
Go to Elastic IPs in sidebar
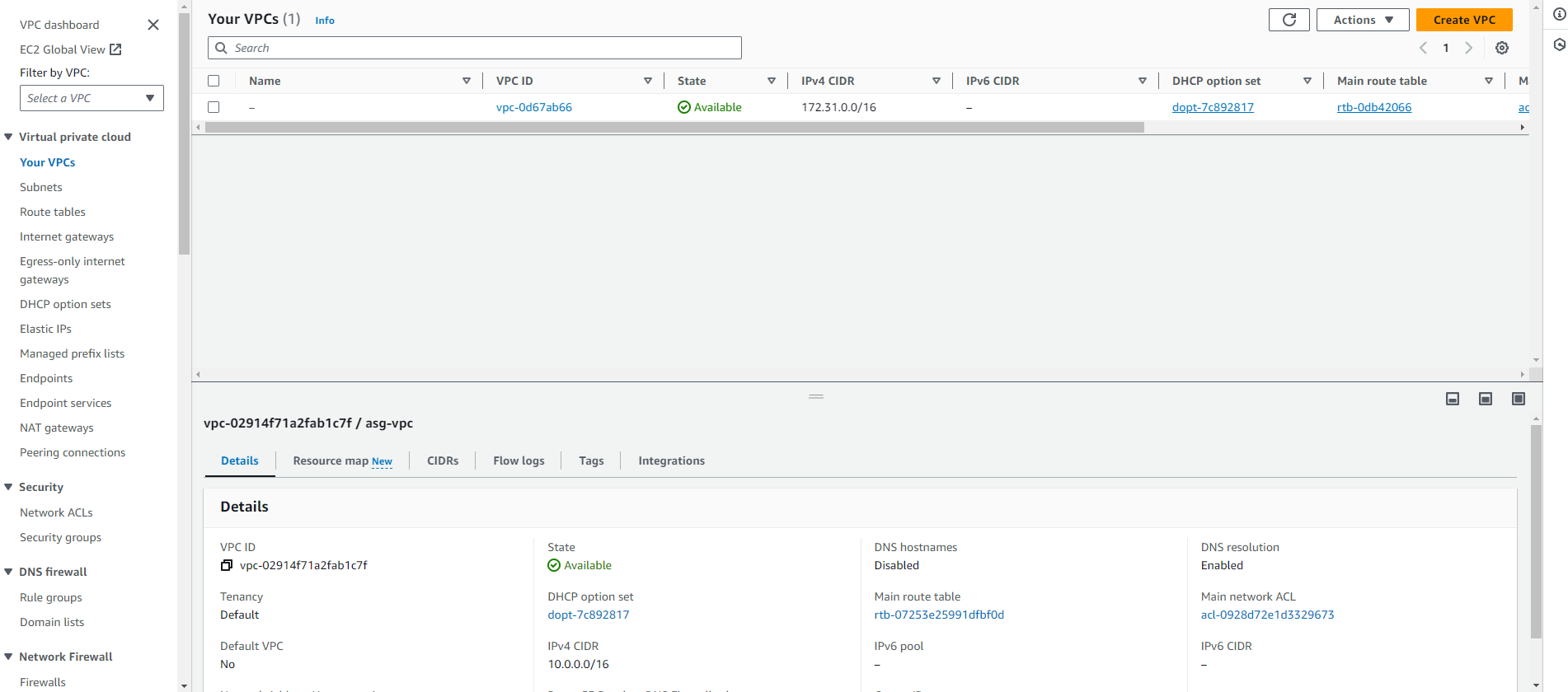pos(45,329)
